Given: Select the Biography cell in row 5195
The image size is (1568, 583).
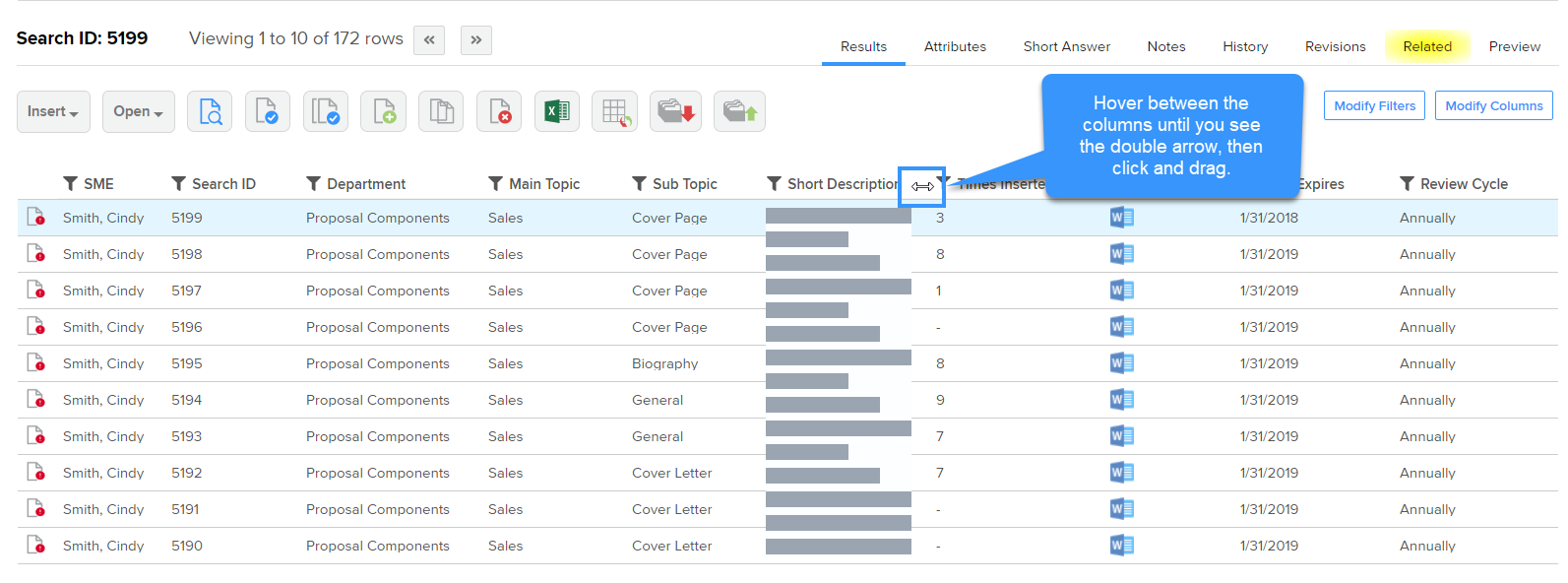Looking at the screenshot, I should click(x=665, y=363).
